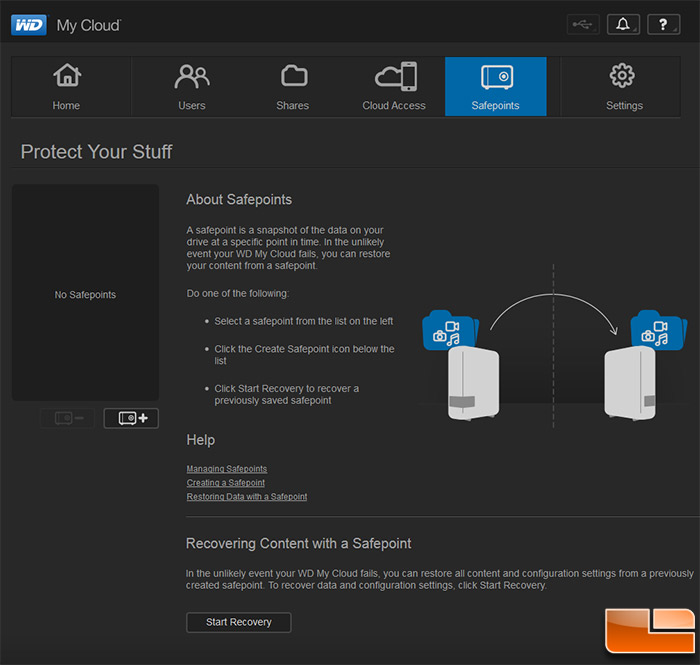Open the Creating a Safepoint link
The image size is (700, 665).
(226, 482)
